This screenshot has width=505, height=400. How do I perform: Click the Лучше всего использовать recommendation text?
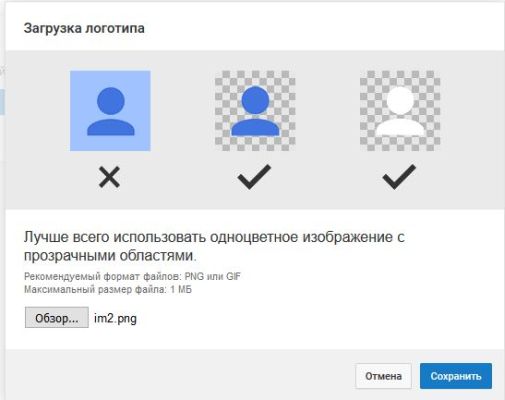tap(214, 246)
